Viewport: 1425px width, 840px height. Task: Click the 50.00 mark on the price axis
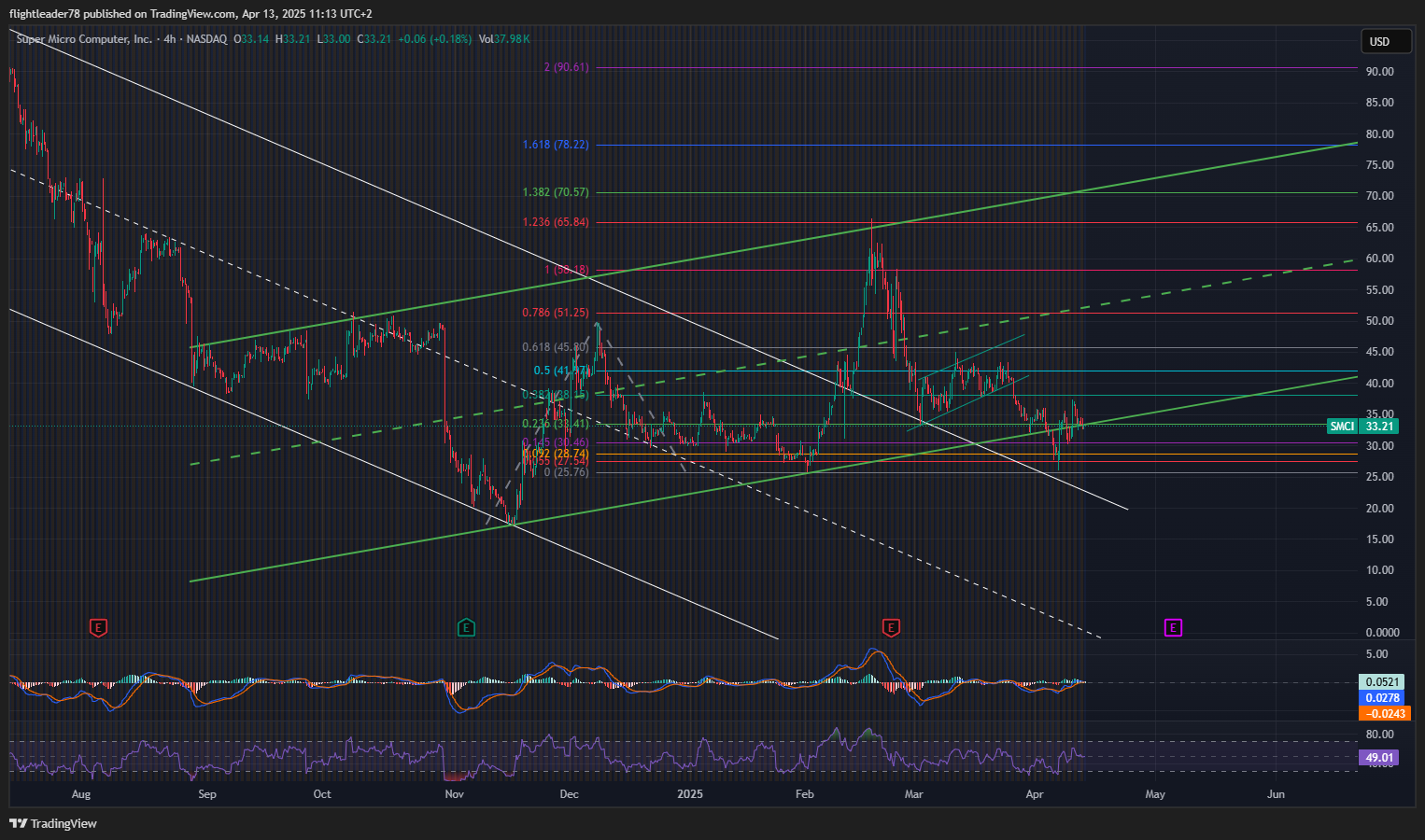tap(1379, 321)
